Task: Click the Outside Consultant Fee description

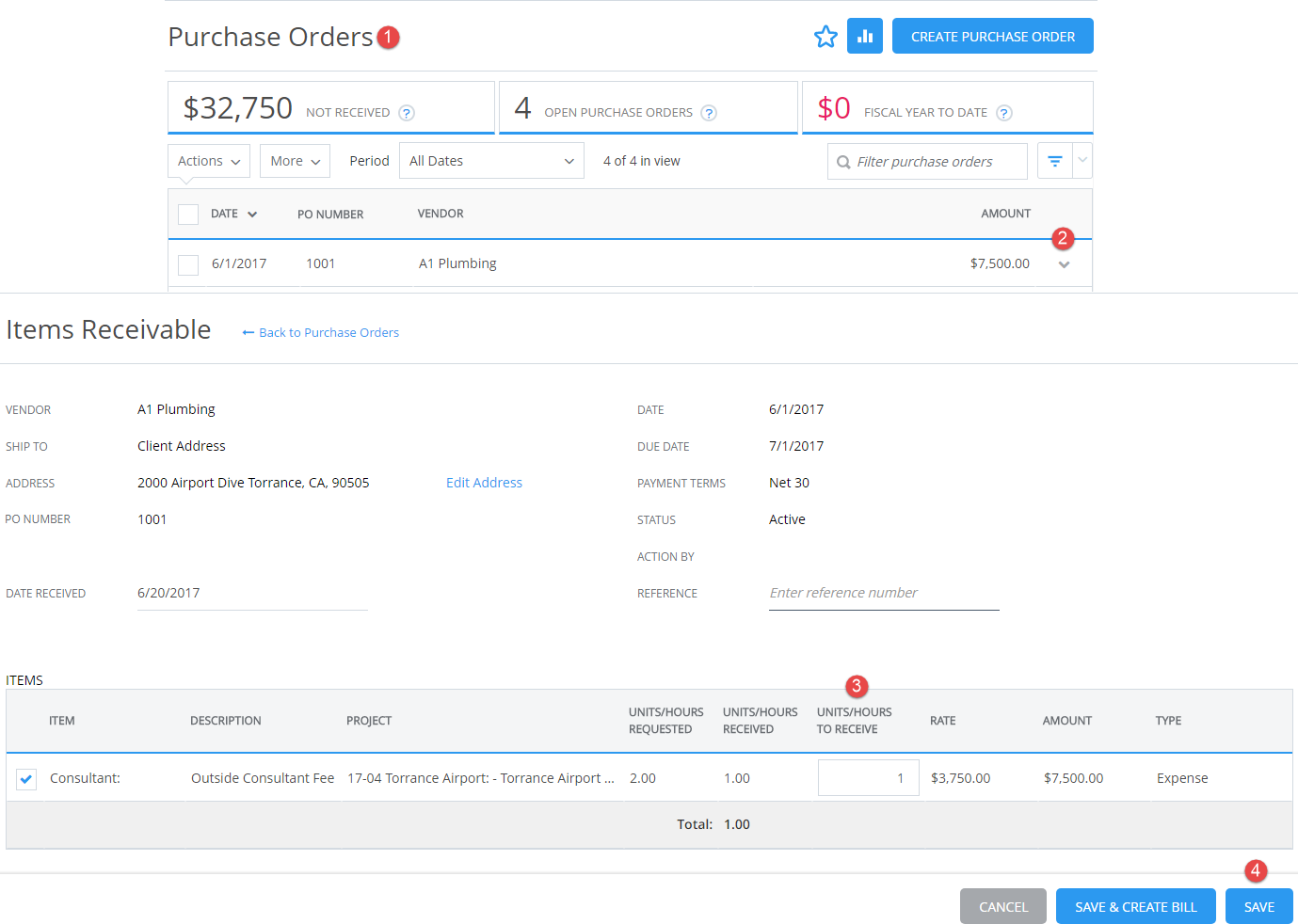Action: point(263,778)
